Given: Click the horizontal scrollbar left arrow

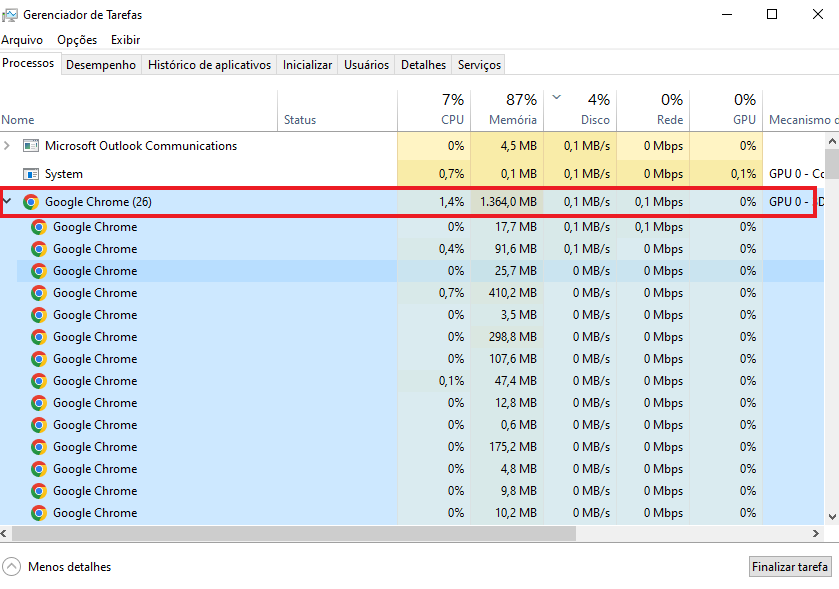Looking at the screenshot, I should 4,533.
